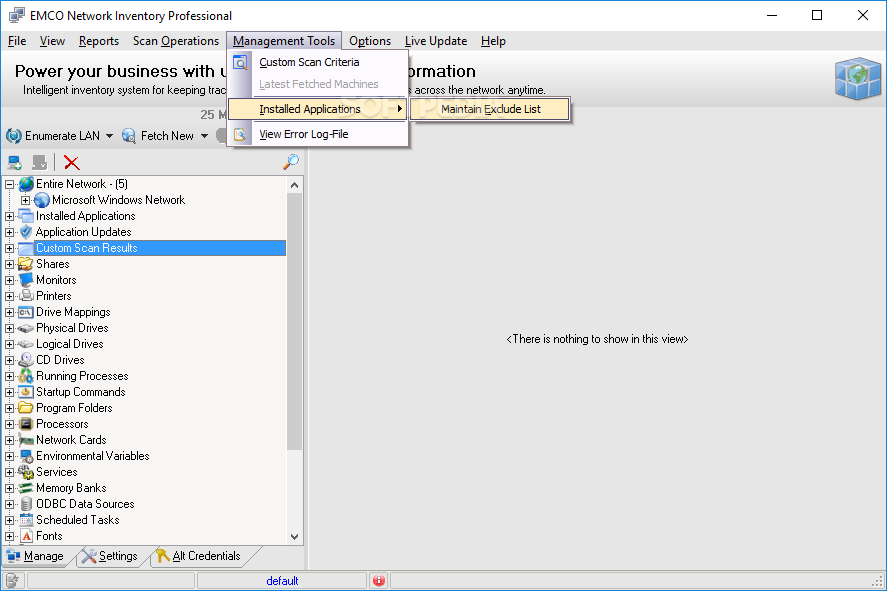
Task: Switch to the Manage tab
Action: 36,556
